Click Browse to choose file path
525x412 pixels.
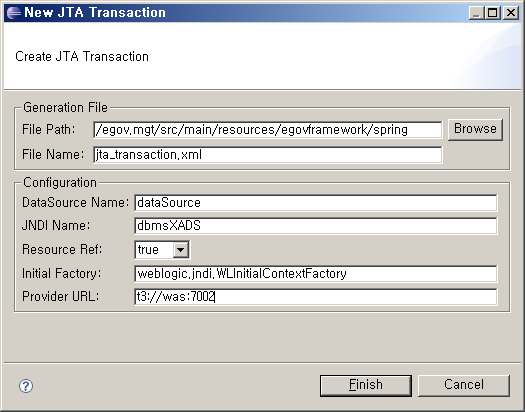(x=475, y=129)
